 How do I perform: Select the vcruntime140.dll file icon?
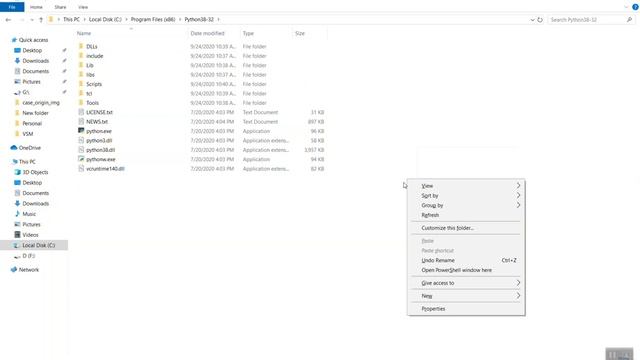(x=81, y=168)
